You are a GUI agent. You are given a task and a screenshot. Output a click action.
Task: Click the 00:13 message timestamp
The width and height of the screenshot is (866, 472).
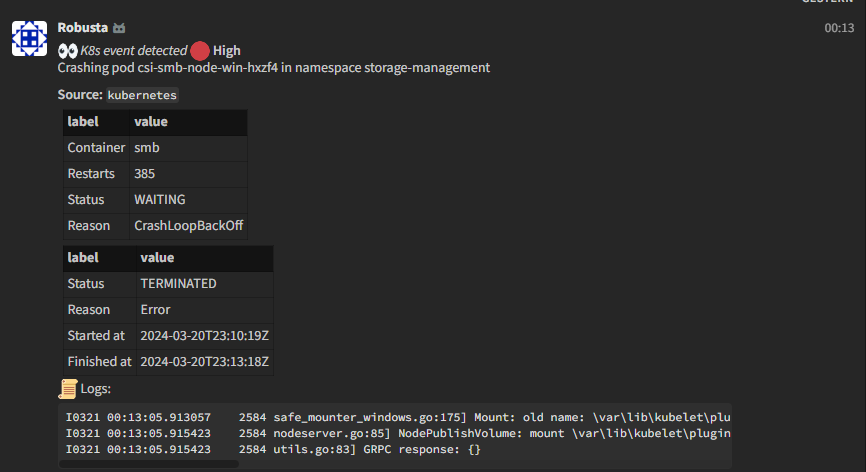pyautogui.click(x=839, y=28)
